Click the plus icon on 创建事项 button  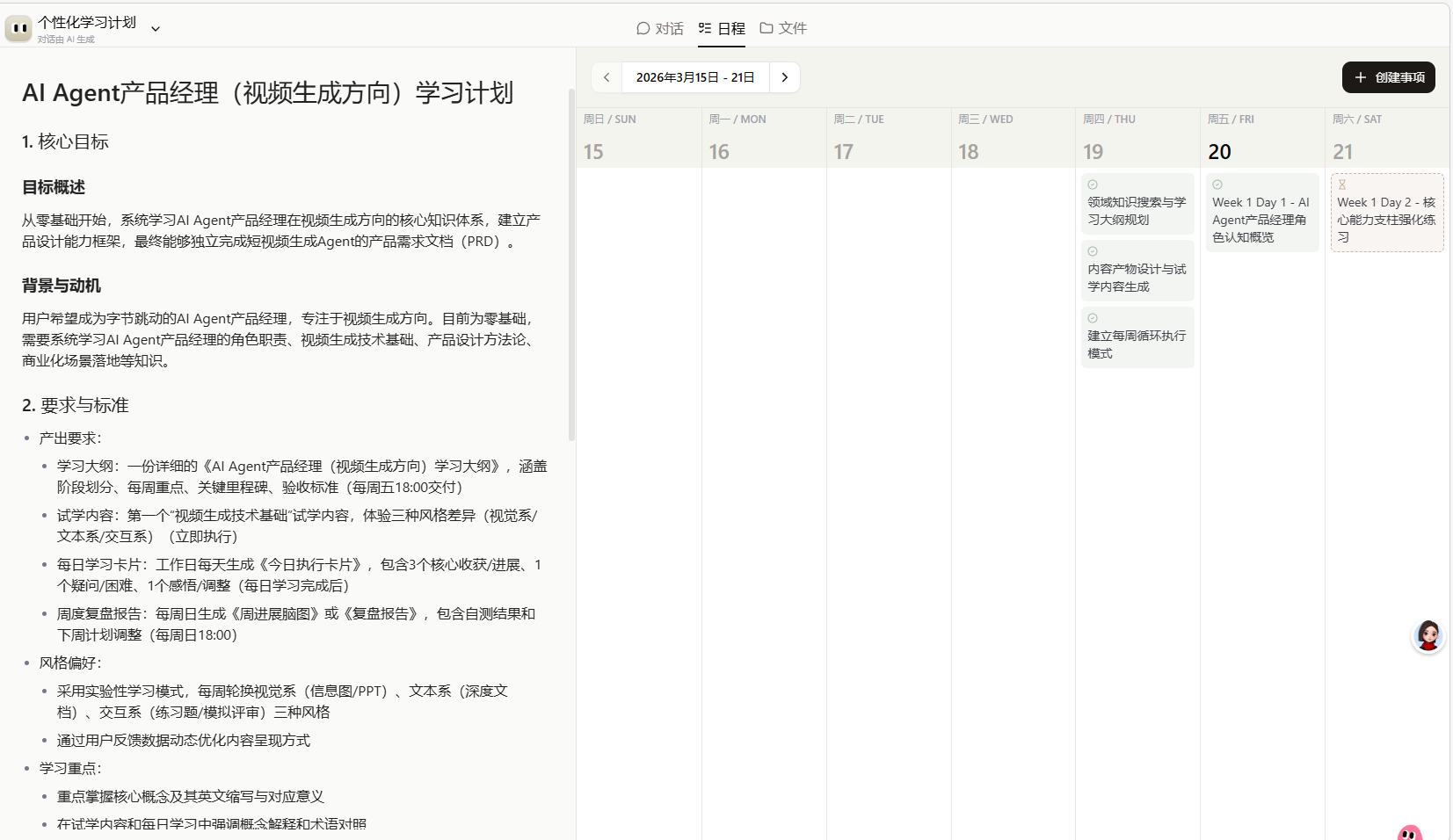coord(1361,77)
